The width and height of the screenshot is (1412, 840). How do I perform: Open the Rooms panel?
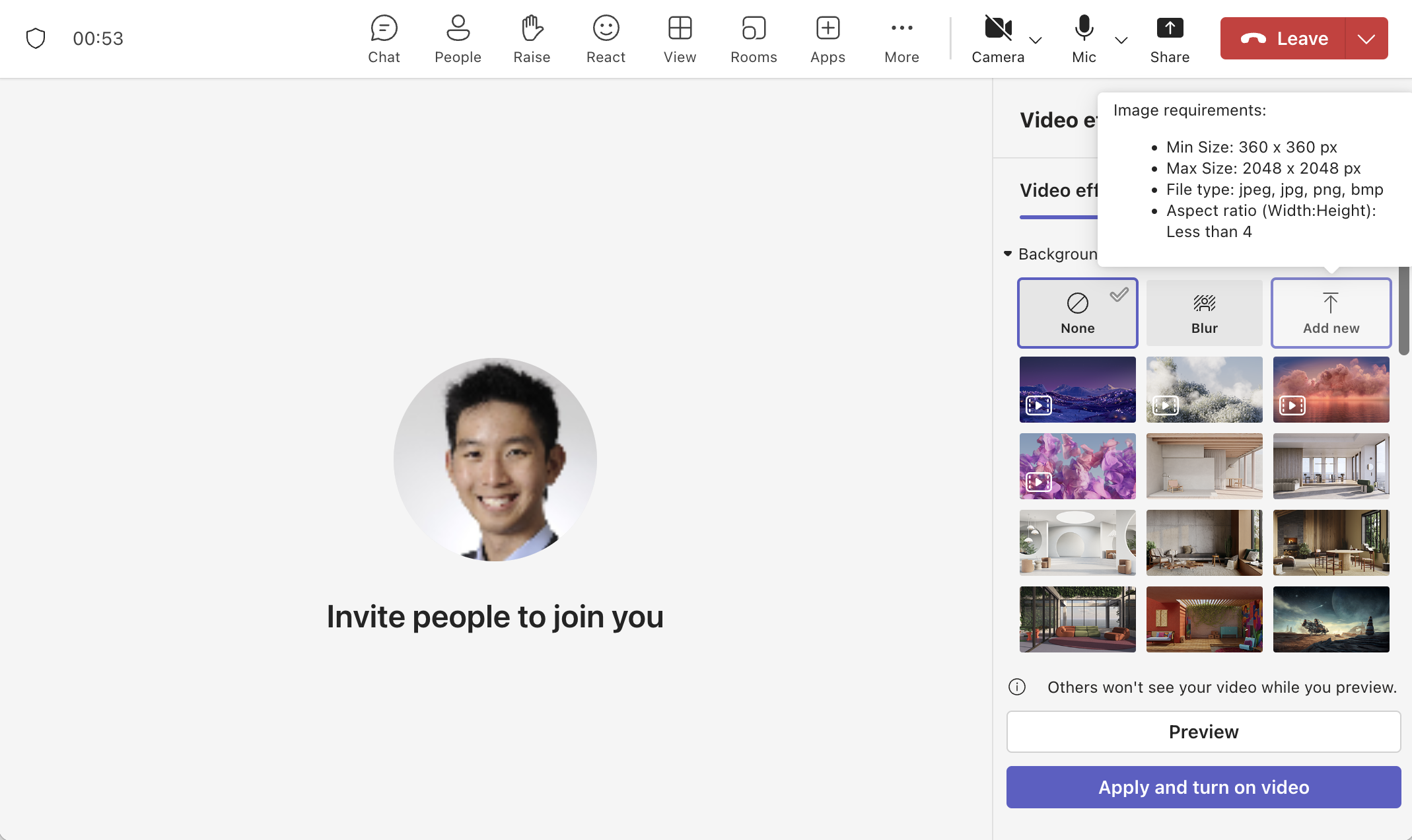753,38
